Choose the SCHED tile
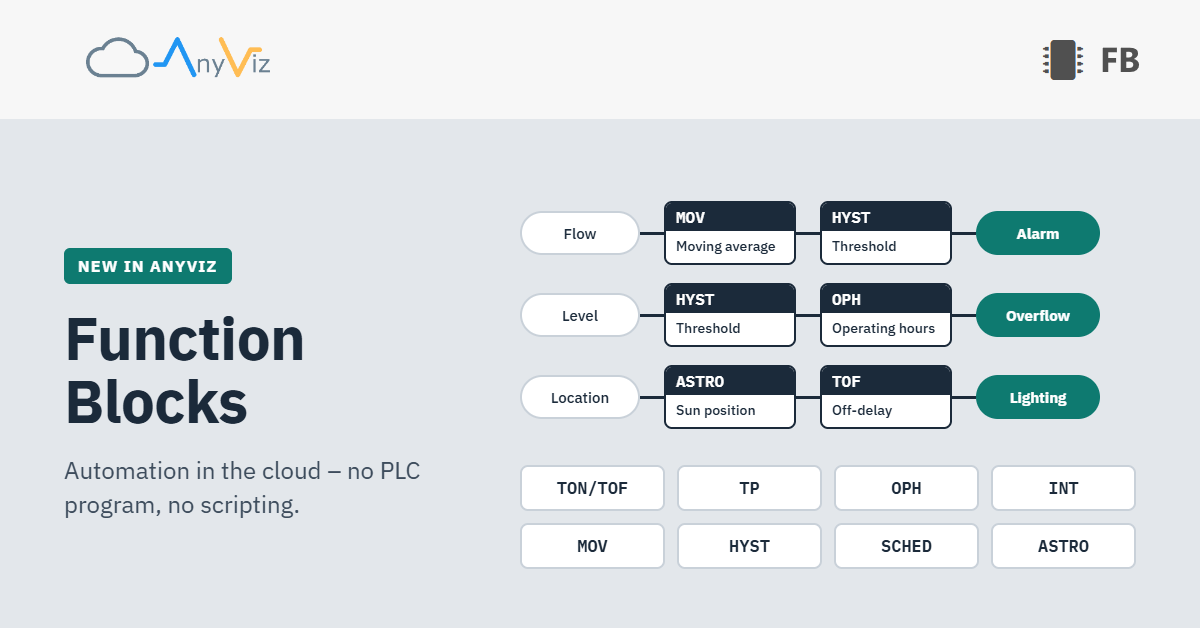 click(x=906, y=546)
